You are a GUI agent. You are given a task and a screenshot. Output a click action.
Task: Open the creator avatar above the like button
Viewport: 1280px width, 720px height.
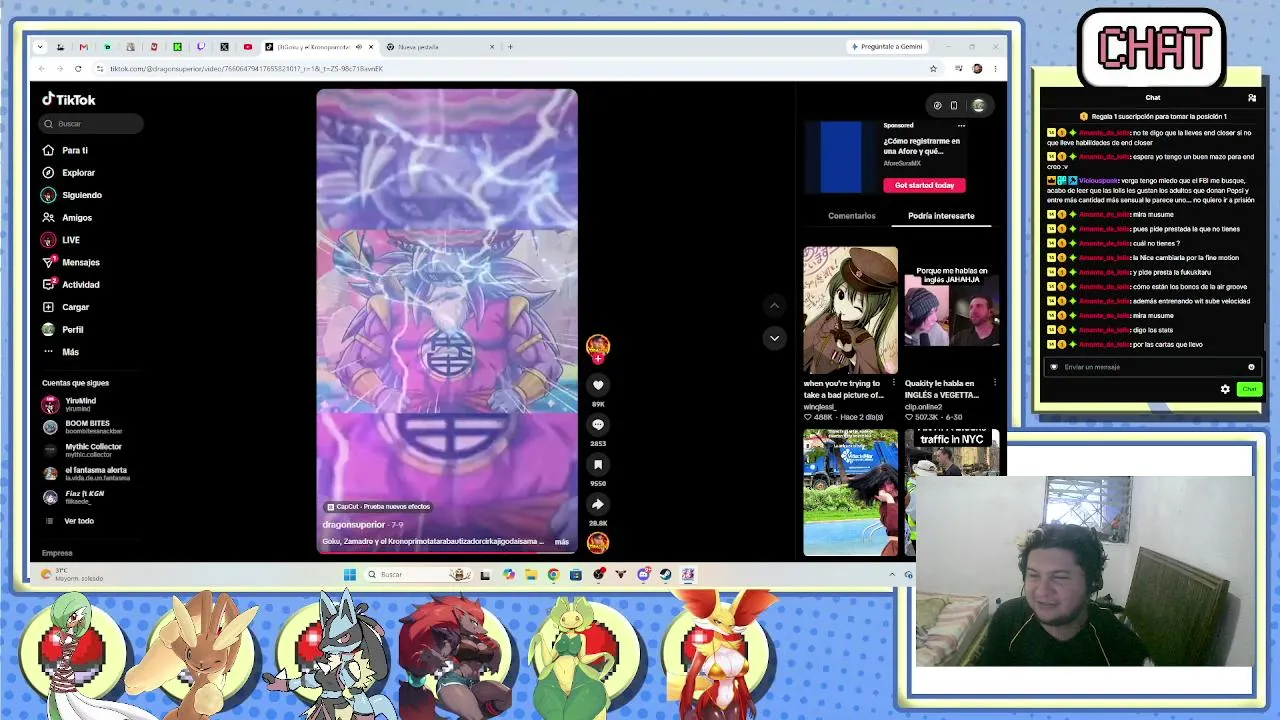(x=598, y=346)
